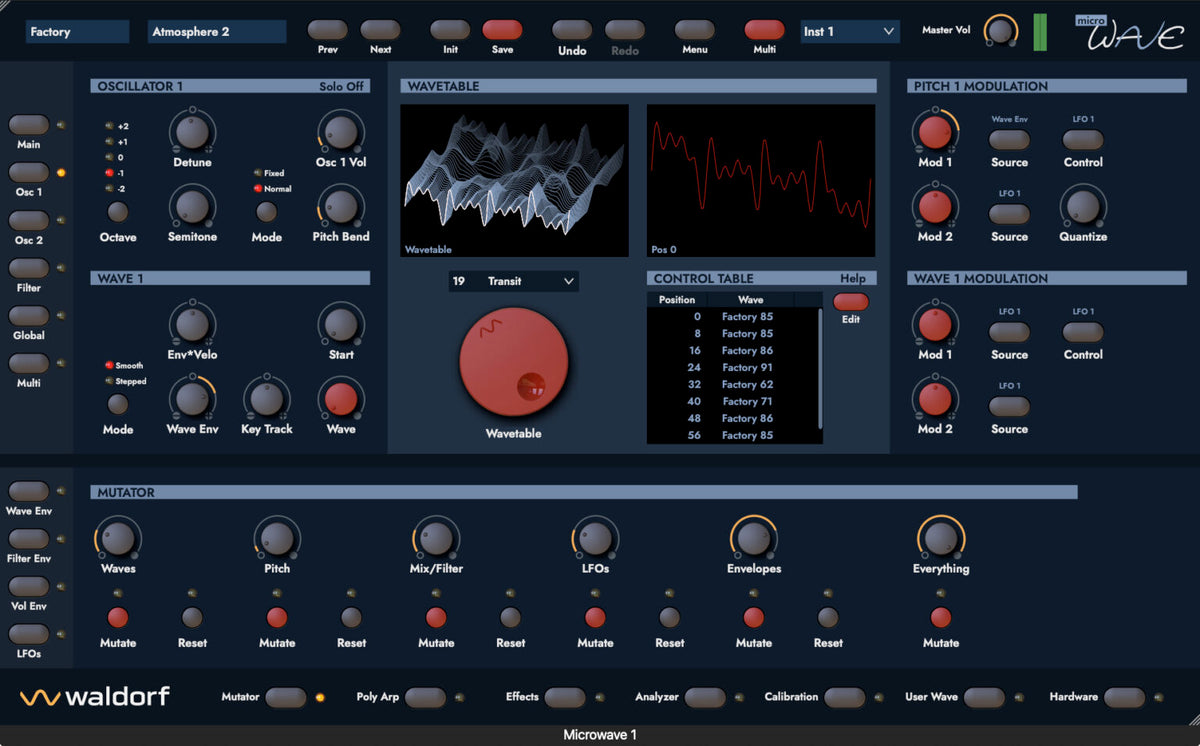This screenshot has width=1200, height=746.
Task: Click the Key Track knob
Action: point(266,398)
